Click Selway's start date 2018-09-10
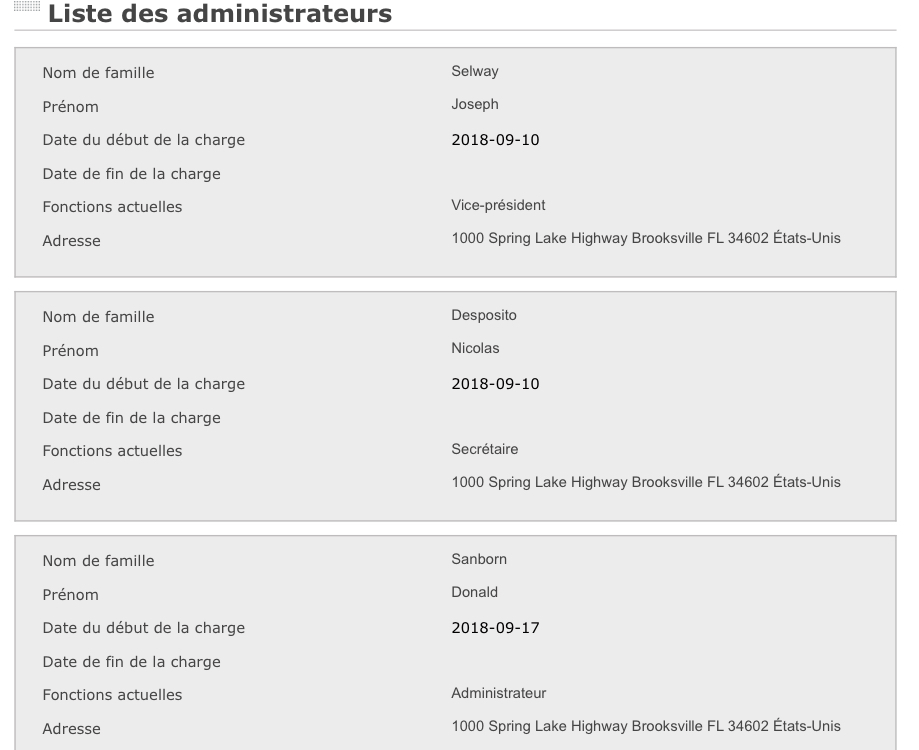Image resolution: width=919 pixels, height=750 pixels. click(495, 140)
